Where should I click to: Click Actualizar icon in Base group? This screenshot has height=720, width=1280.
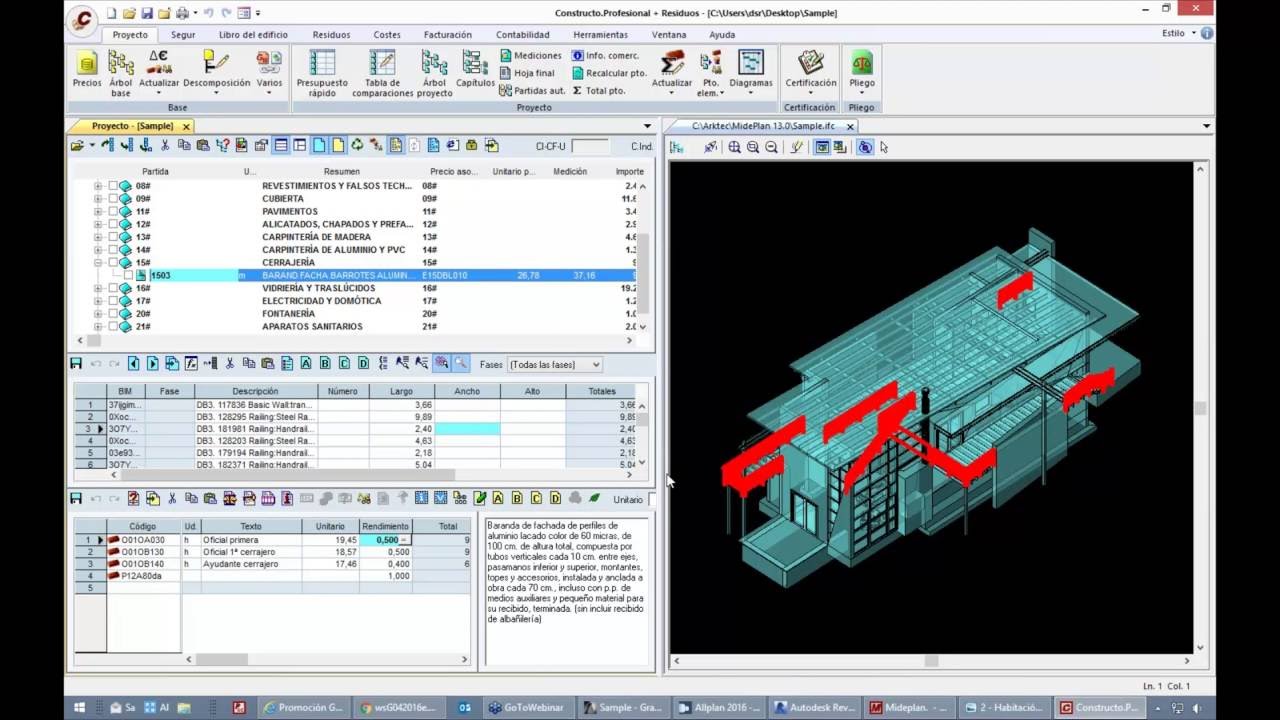pos(159,74)
